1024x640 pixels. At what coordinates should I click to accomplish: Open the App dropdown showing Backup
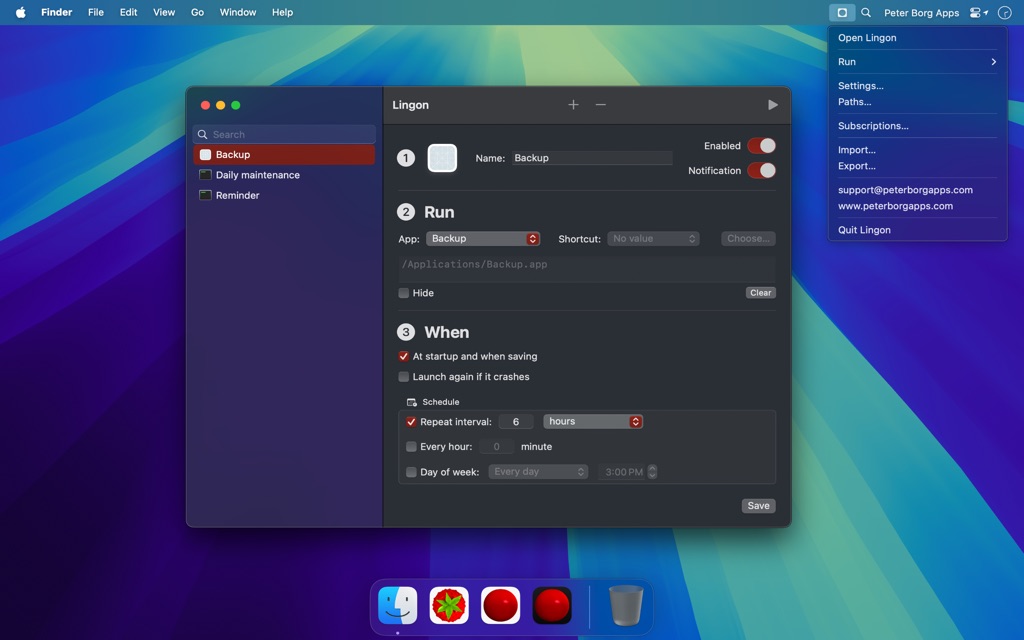pyautogui.click(x=483, y=238)
